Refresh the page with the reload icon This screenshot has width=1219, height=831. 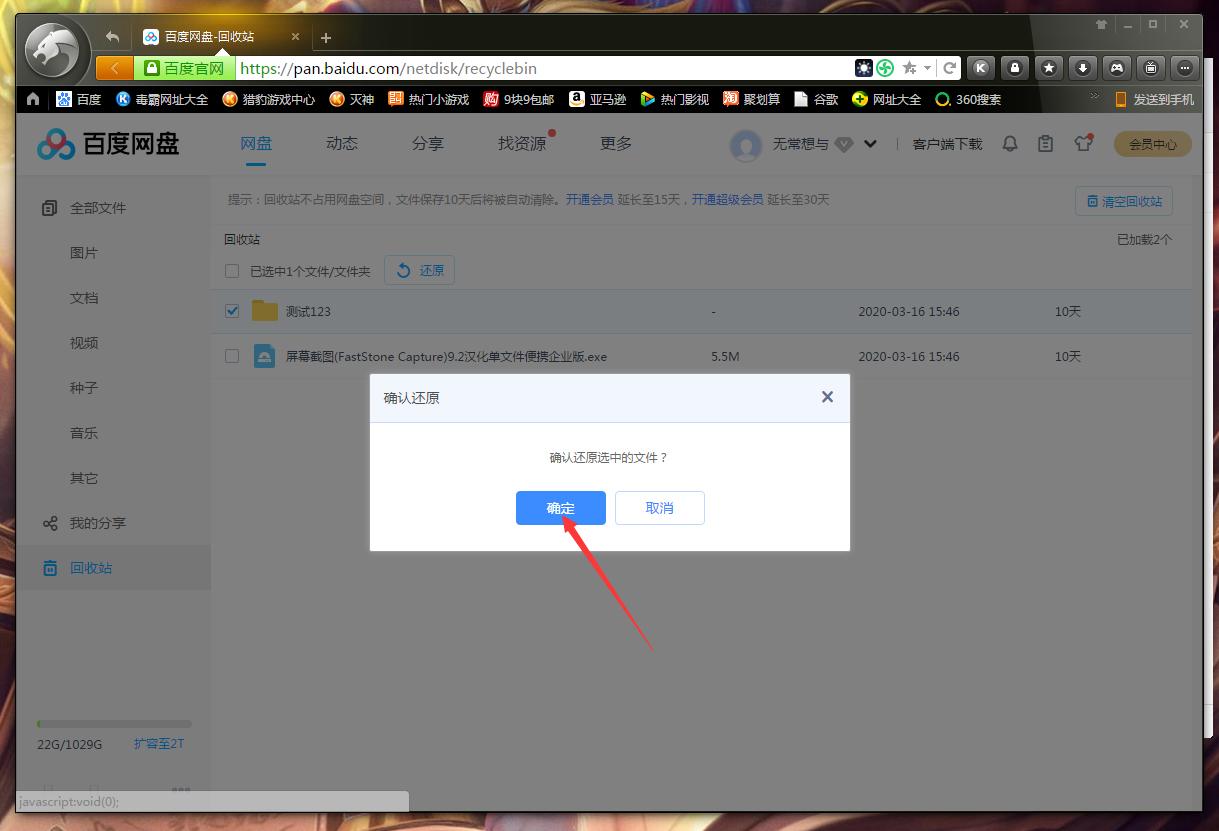pyautogui.click(x=949, y=68)
